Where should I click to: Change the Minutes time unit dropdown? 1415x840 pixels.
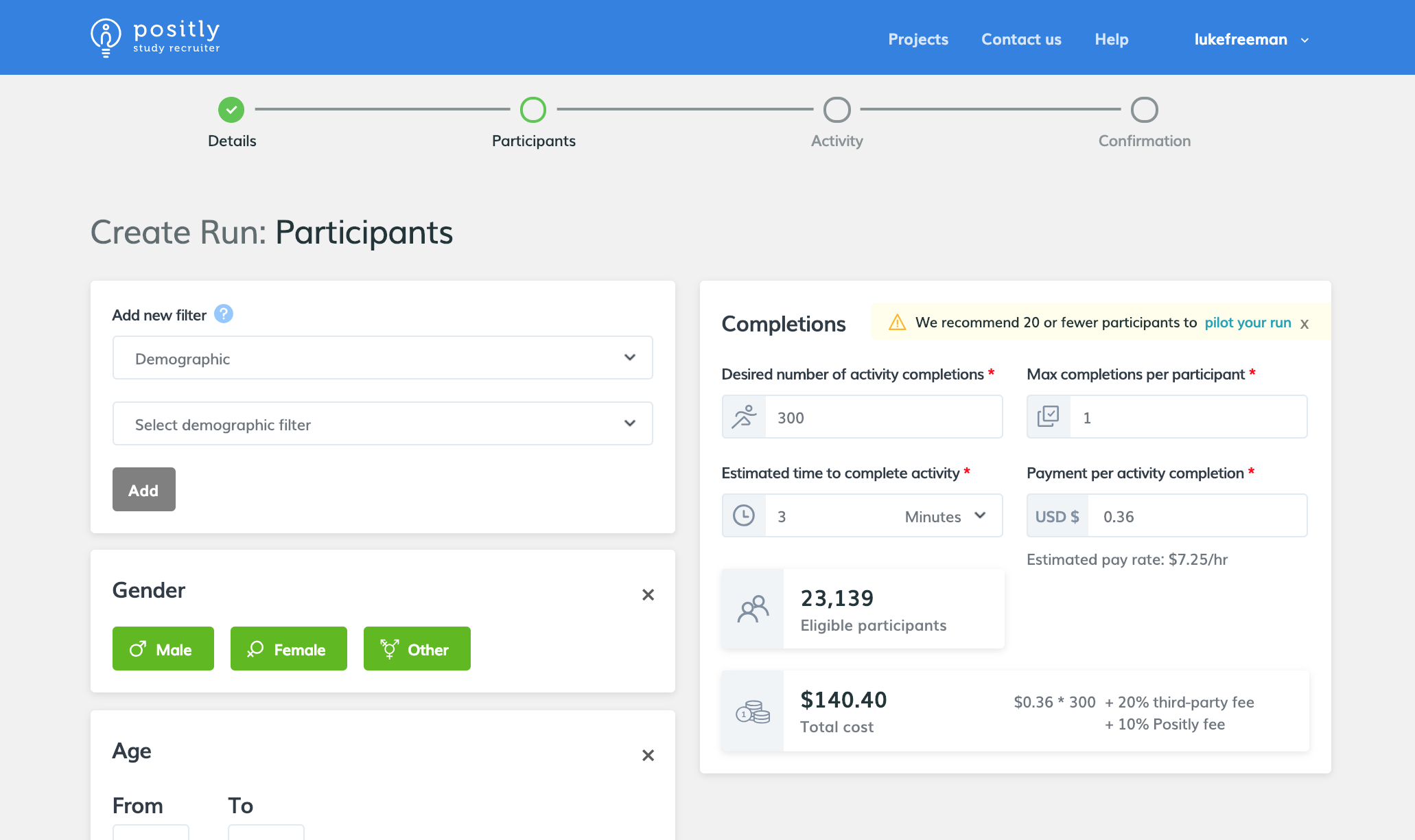click(x=946, y=516)
